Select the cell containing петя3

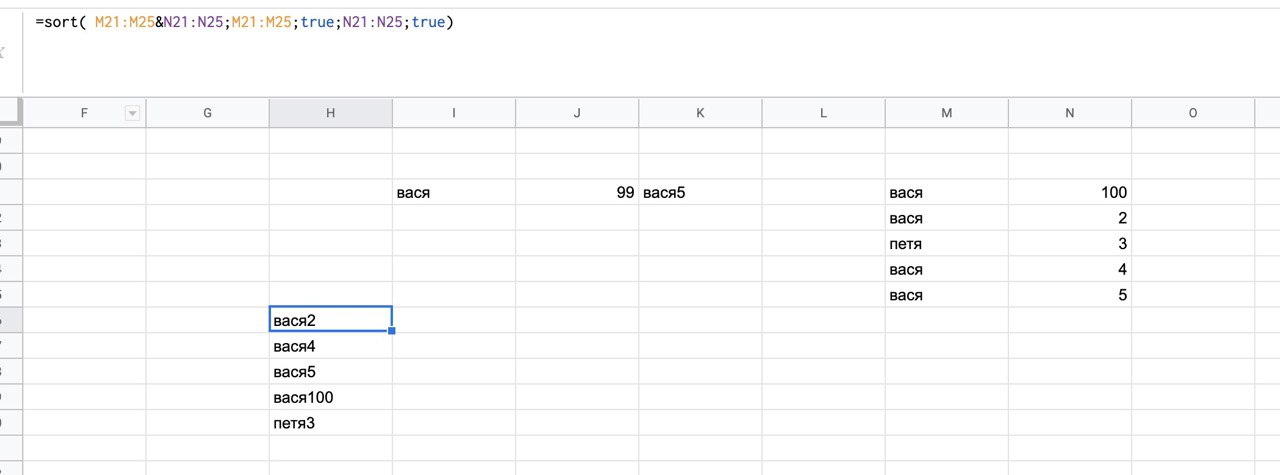(x=330, y=423)
